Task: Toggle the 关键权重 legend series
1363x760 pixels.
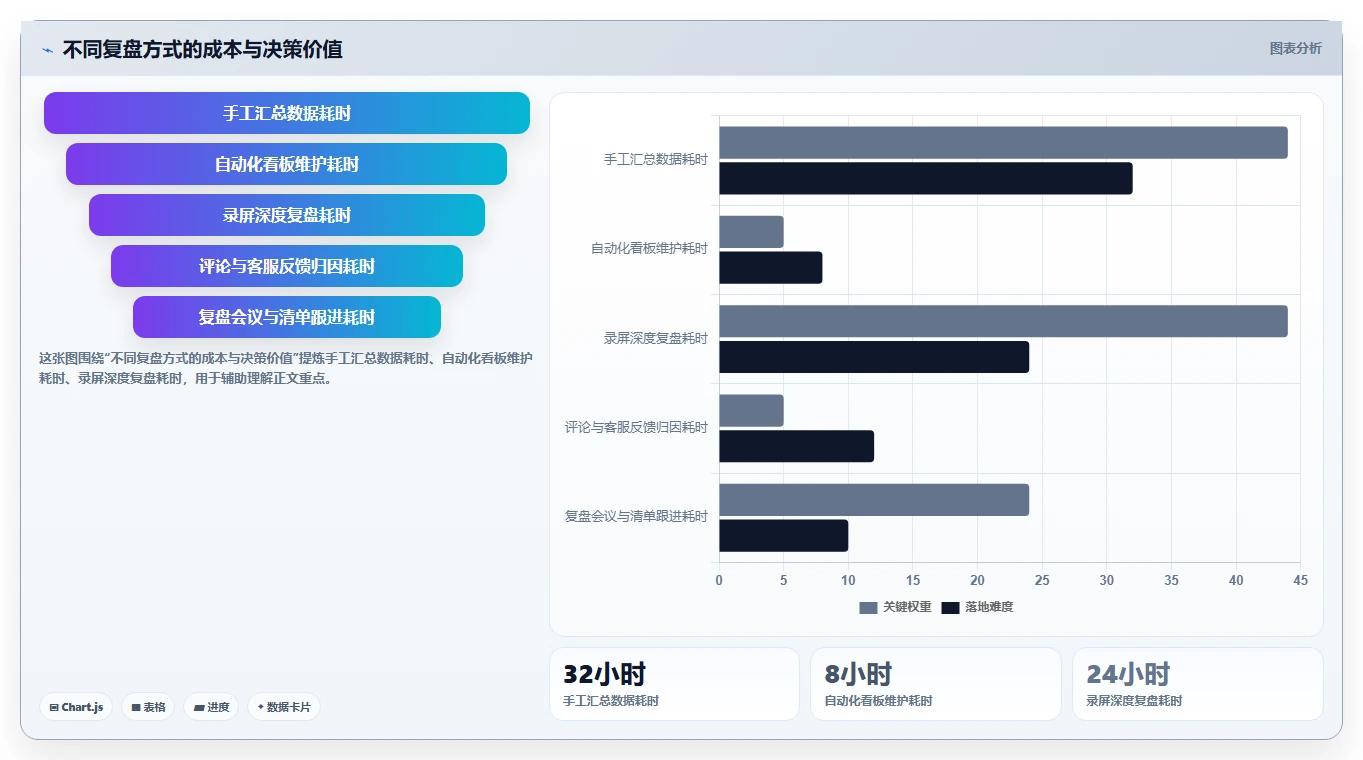Action: [896, 607]
